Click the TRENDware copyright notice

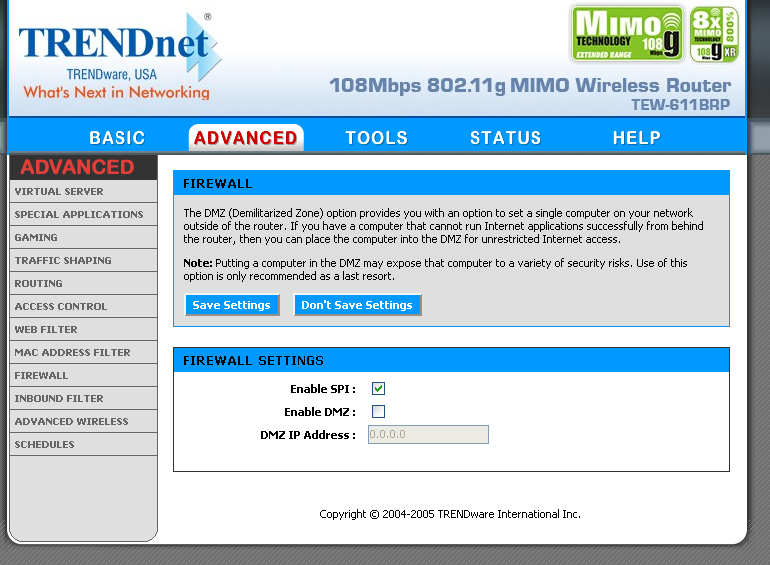(x=450, y=514)
